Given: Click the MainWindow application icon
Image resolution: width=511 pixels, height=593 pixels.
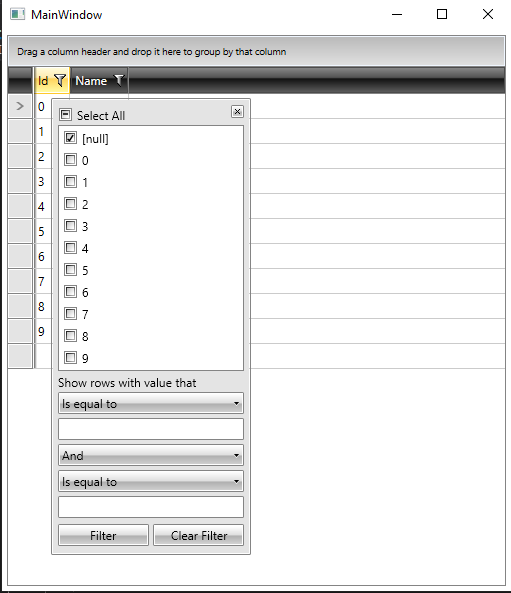Looking at the screenshot, I should [17, 14].
